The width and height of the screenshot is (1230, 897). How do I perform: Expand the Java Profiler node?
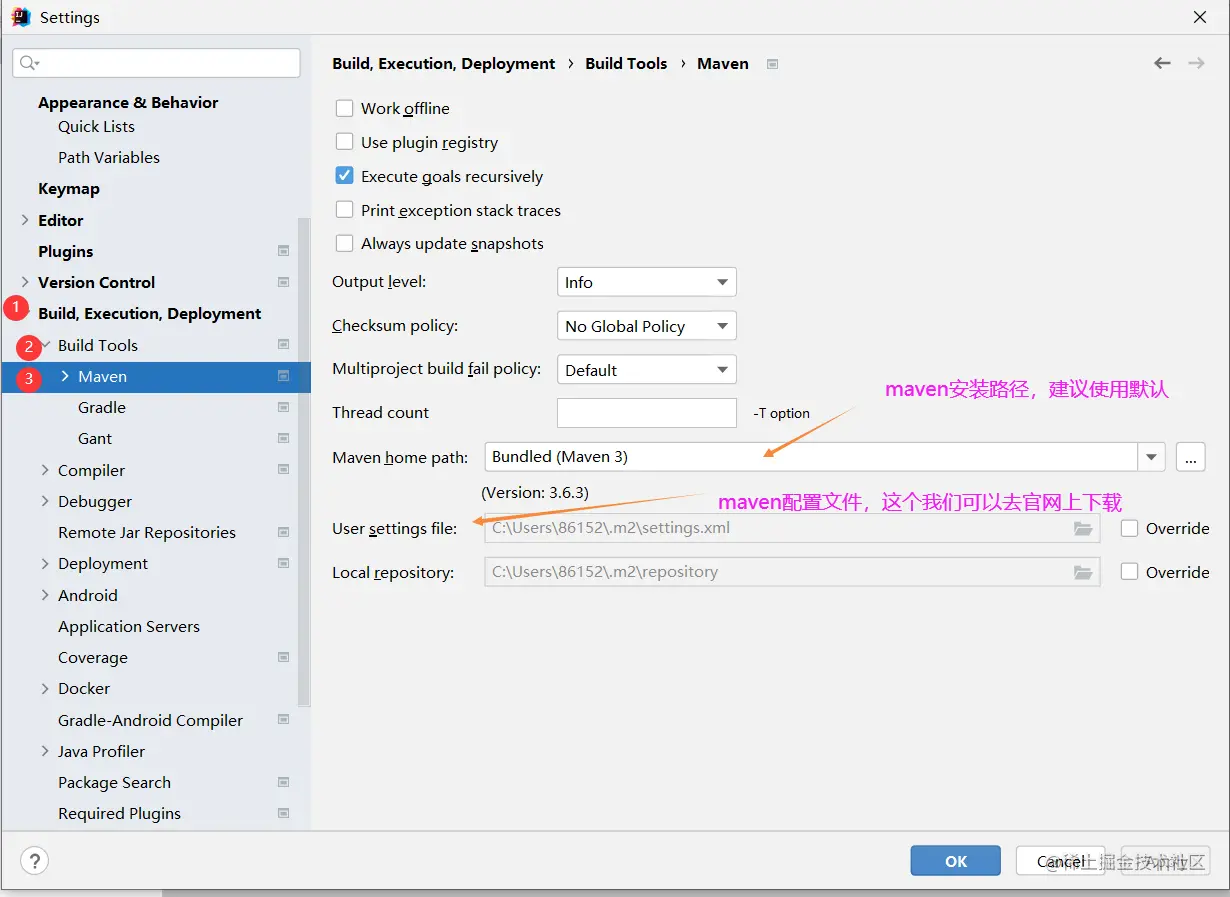point(45,751)
